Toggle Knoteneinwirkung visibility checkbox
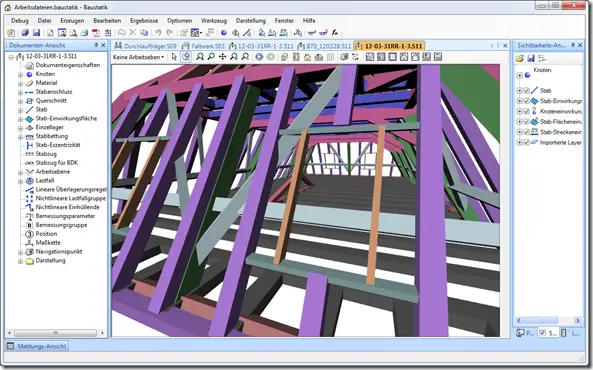 click(x=526, y=111)
